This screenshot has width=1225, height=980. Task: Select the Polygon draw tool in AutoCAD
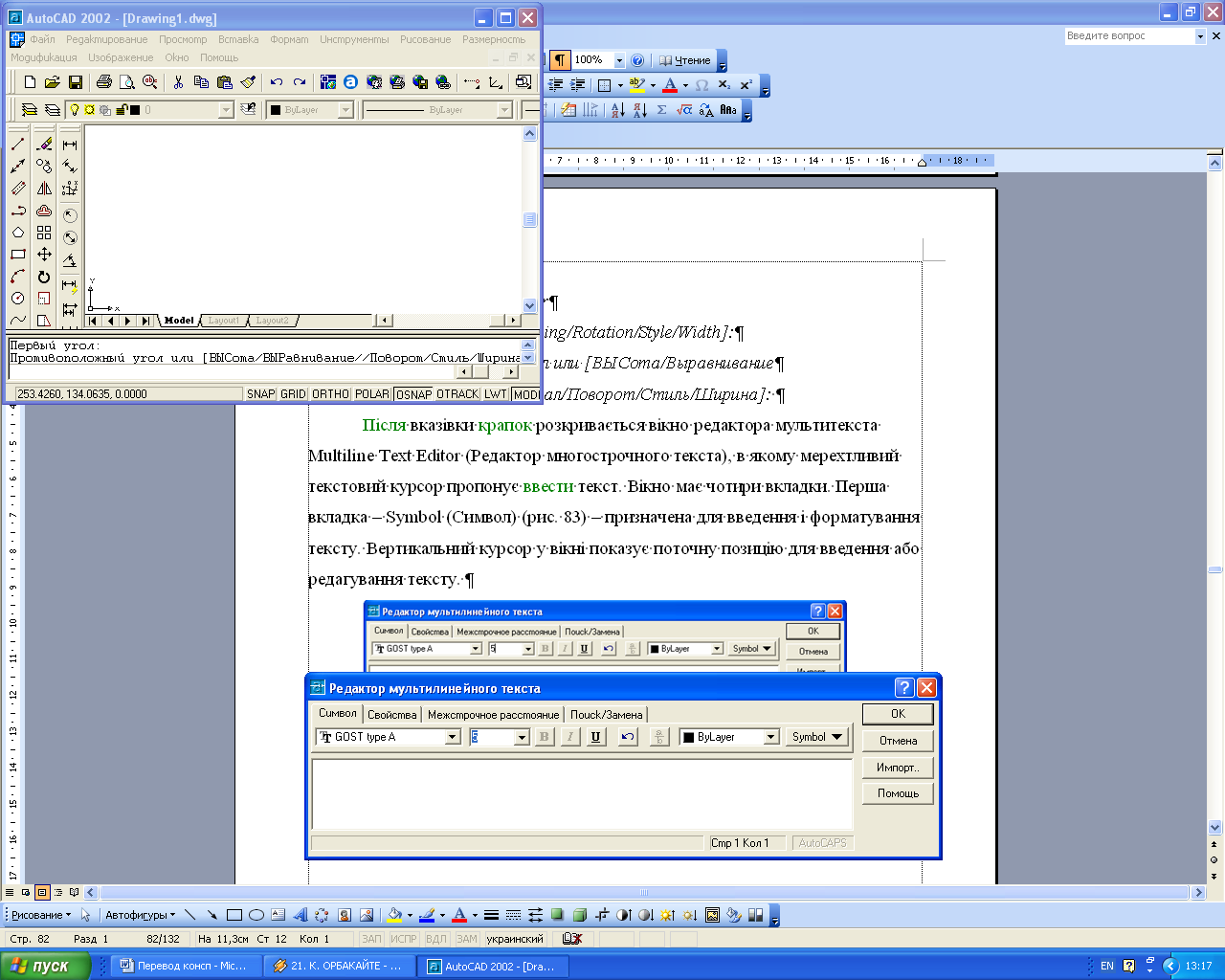18,233
